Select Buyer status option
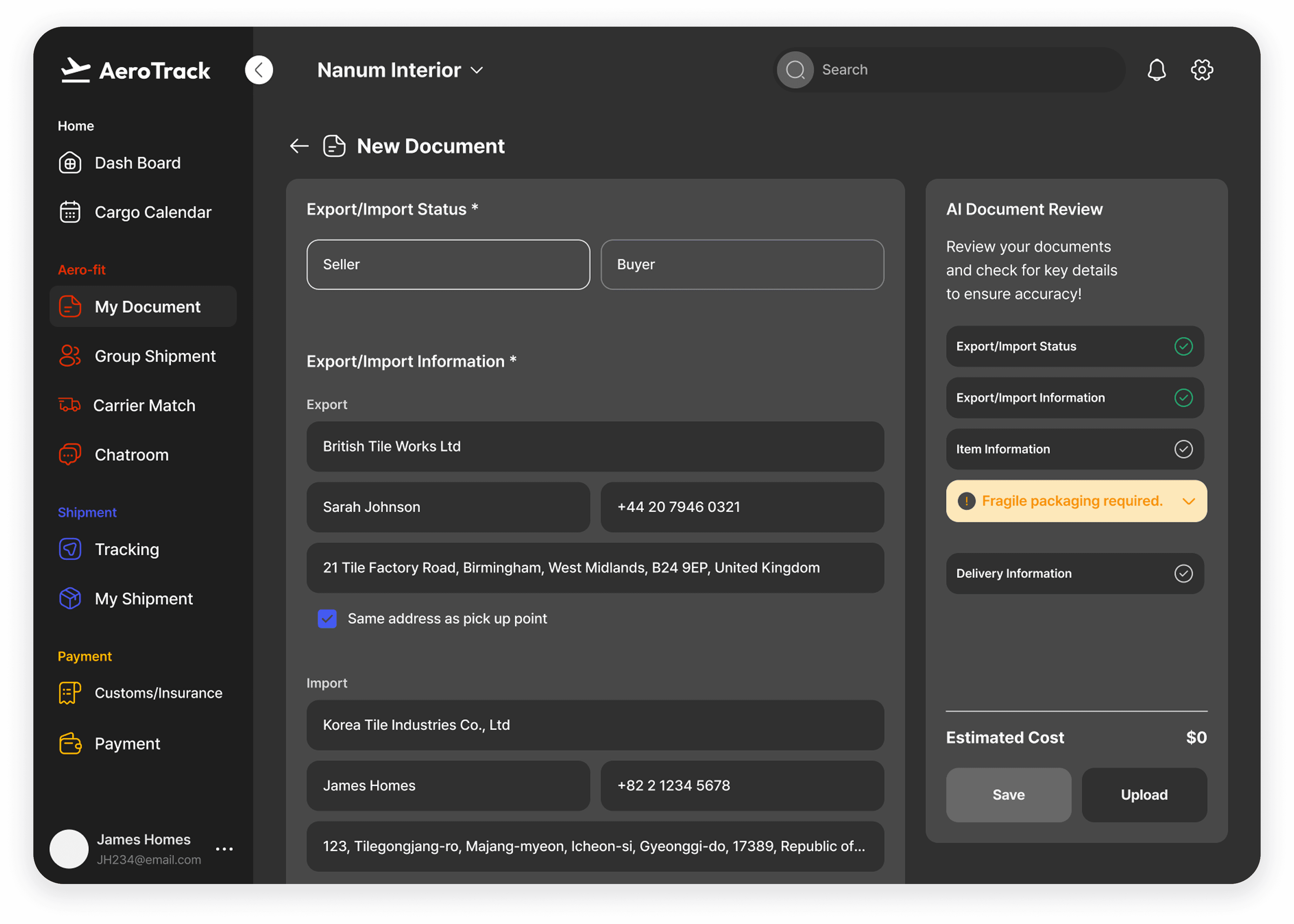1294x924 pixels. coord(741,264)
